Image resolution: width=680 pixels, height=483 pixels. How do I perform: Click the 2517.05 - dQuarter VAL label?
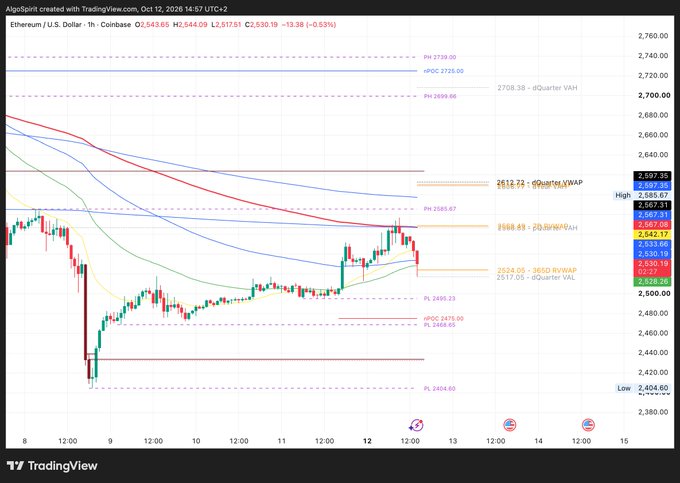pyautogui.click(x=536, y=277)
